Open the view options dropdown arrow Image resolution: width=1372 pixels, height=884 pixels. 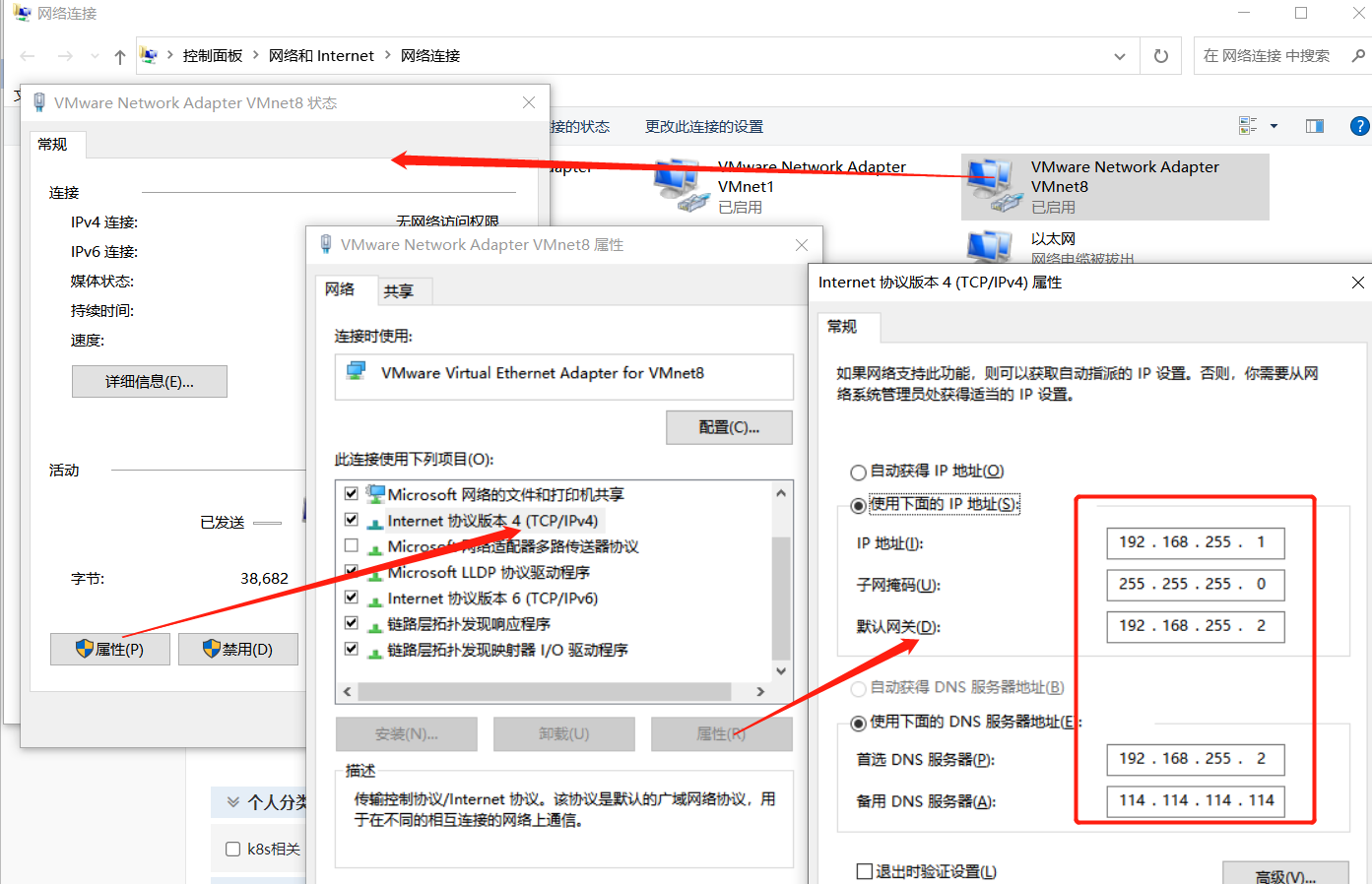(x=1274, y=126)
